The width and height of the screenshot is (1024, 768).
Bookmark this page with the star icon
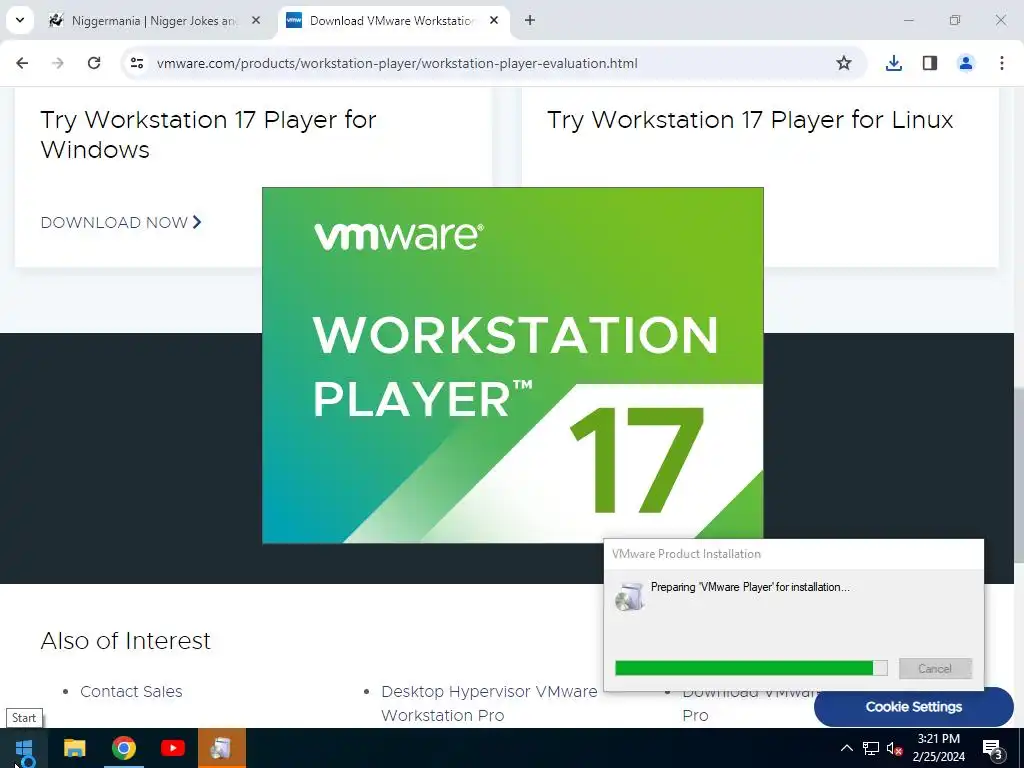[x=844, y=63]
